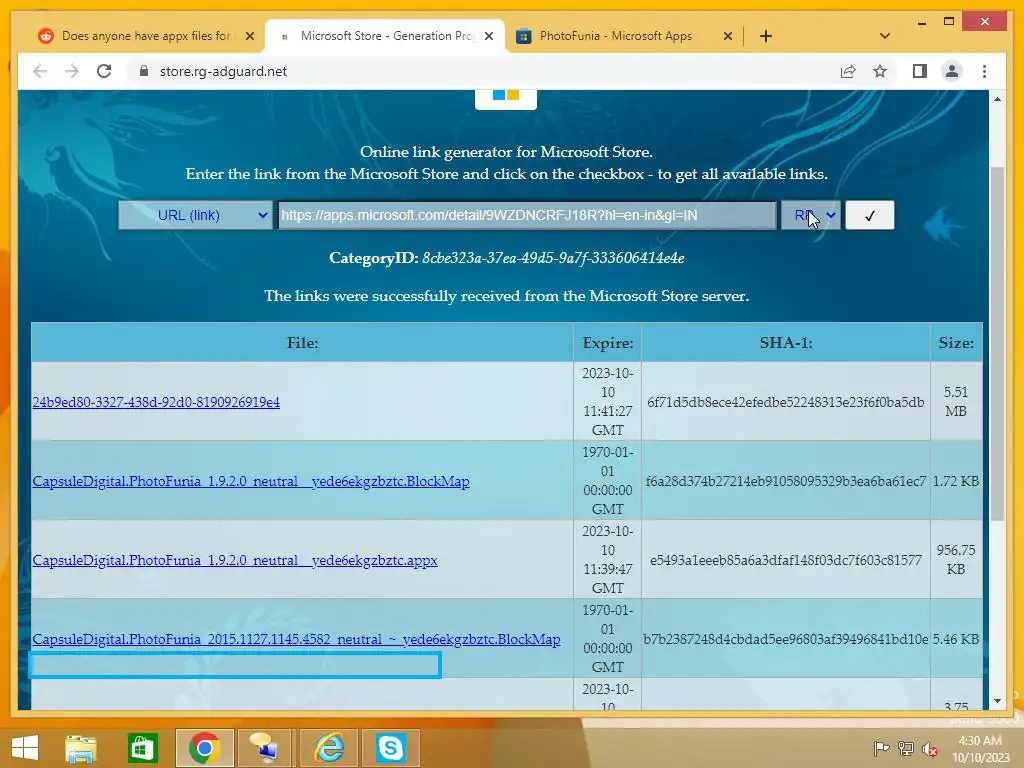Viewport: 1024px width, 768px height.
Task: Select the SHA-1 hash starting with b7b23872
Action: coord(786,639)
